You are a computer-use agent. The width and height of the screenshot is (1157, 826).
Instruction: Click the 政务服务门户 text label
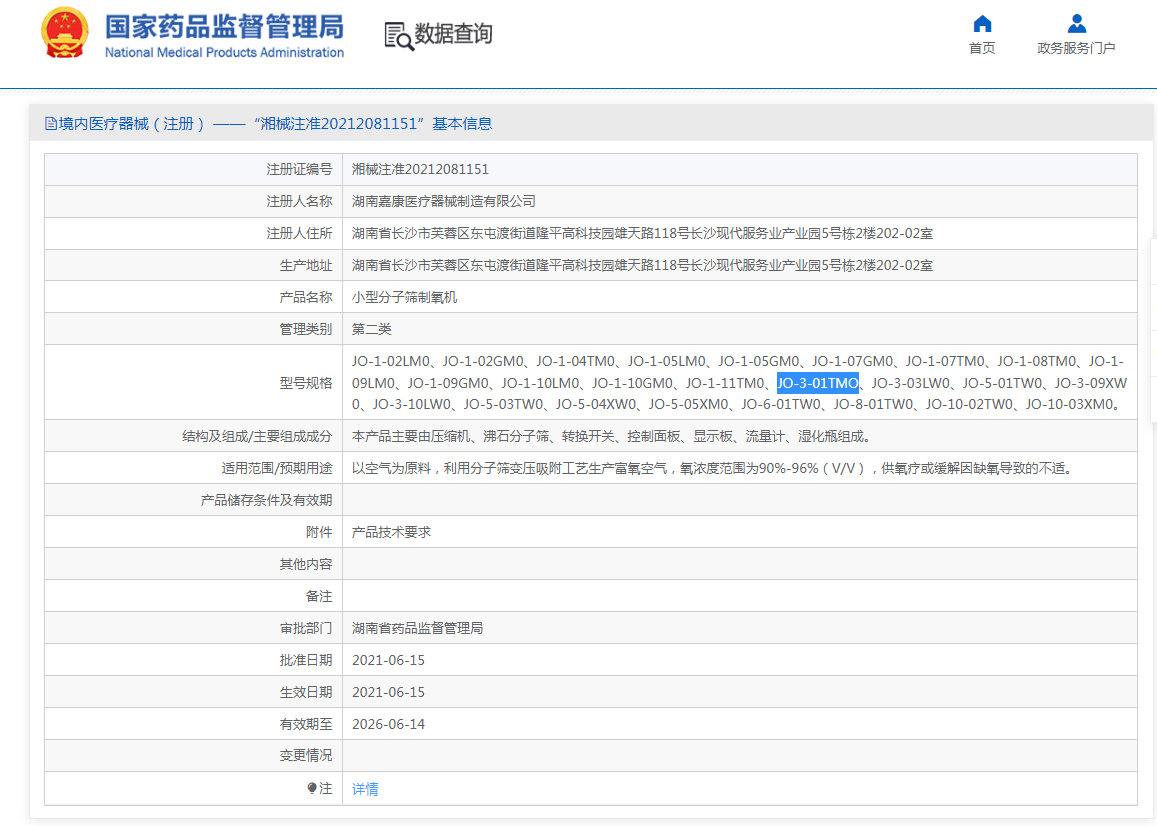click(1077, 48)
